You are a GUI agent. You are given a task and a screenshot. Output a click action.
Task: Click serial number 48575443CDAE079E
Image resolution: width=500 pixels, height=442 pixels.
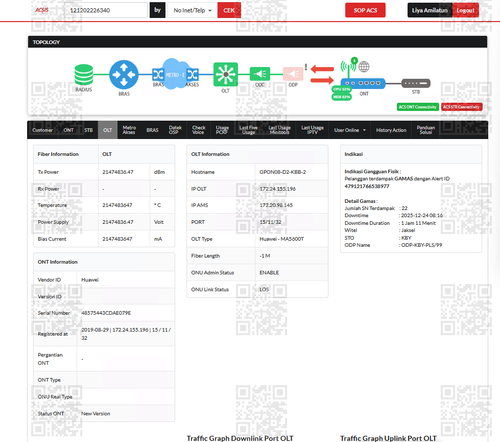click(x=106, y=313)
